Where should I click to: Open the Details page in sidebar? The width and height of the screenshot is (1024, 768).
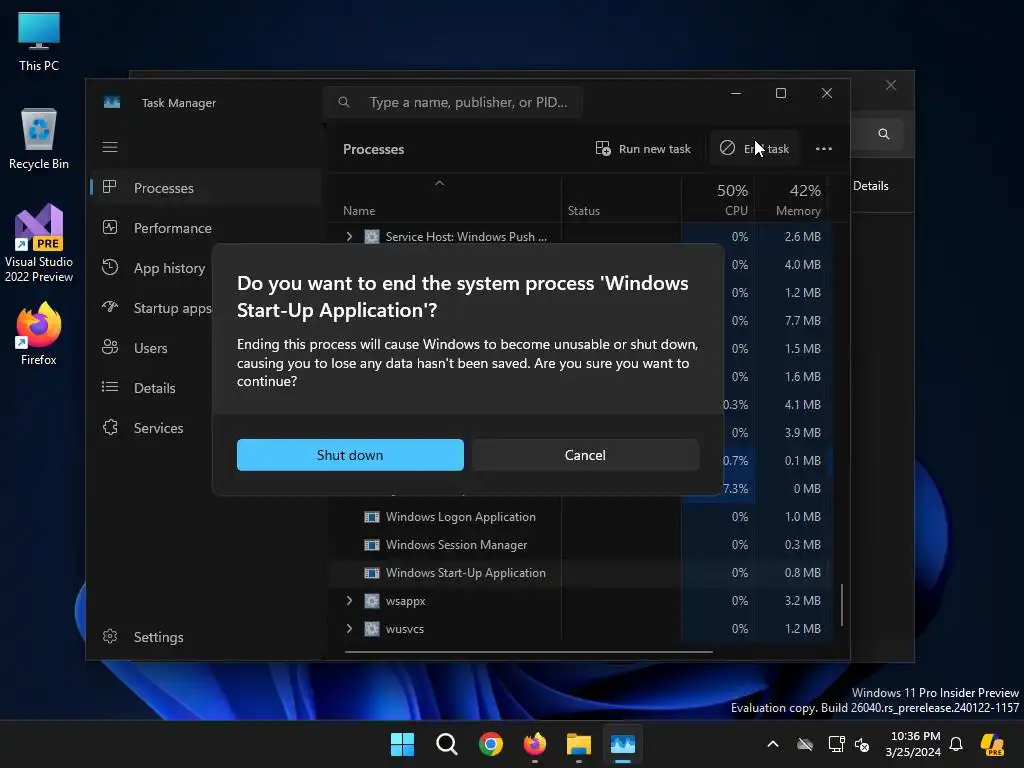[153, 388]
